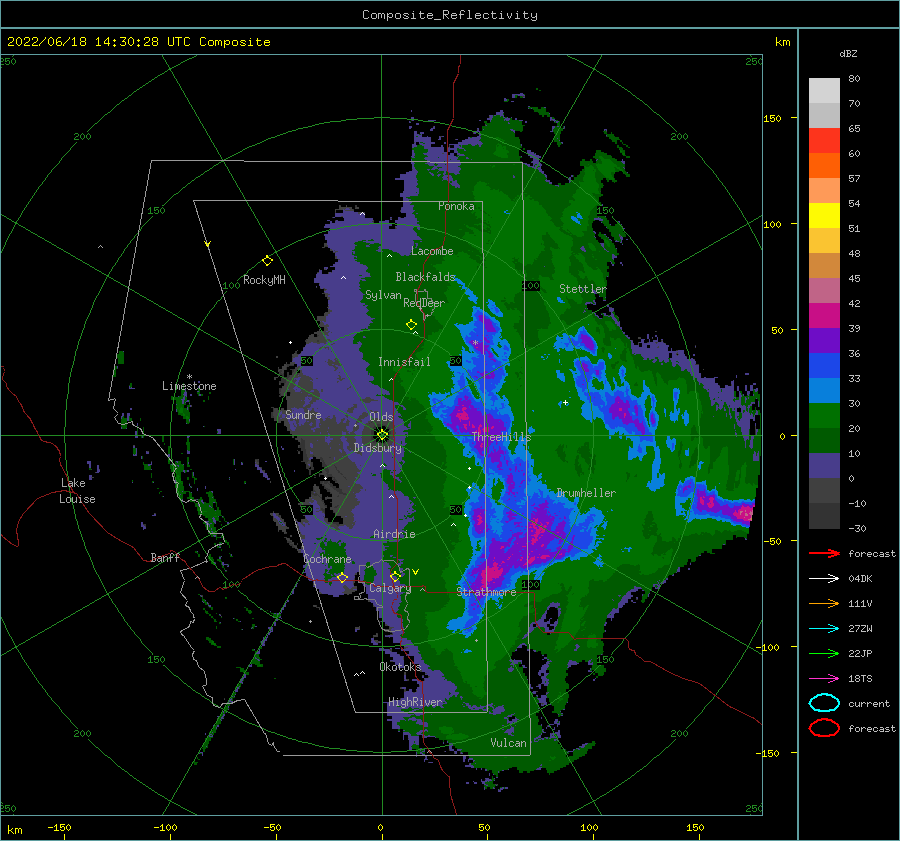Click the magenta 39 dBZ color swatch
This screenshot has width=900, height=841.
(x=824, y=316)
